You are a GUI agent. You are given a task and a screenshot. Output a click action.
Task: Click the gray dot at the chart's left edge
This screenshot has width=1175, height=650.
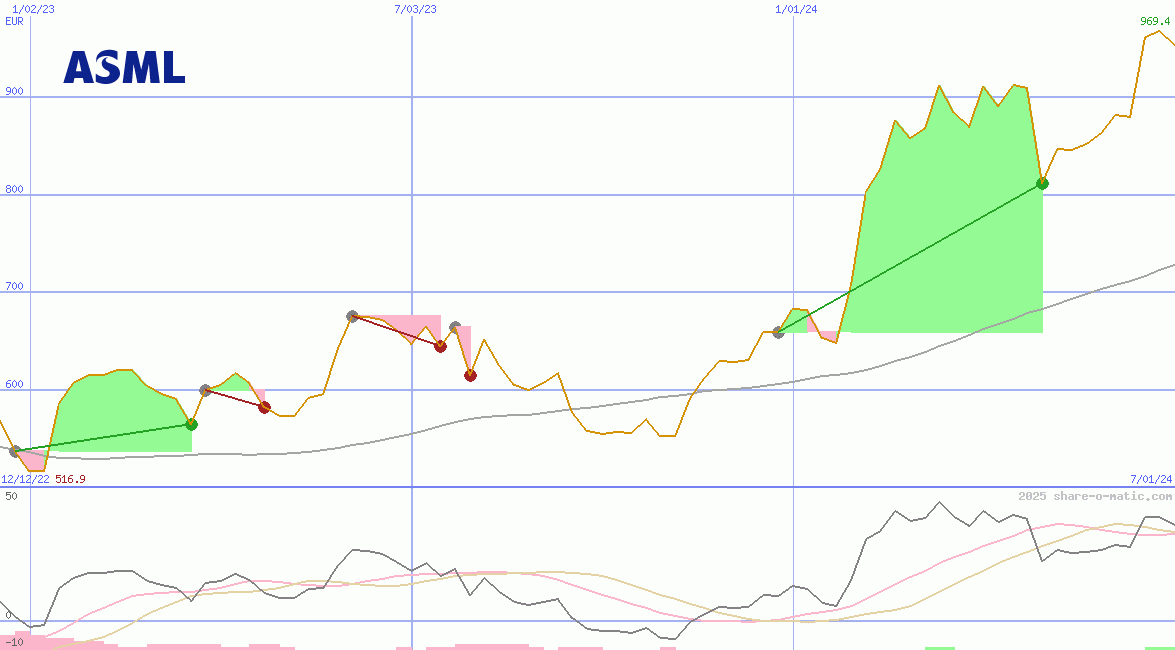[x=14, y=450]
